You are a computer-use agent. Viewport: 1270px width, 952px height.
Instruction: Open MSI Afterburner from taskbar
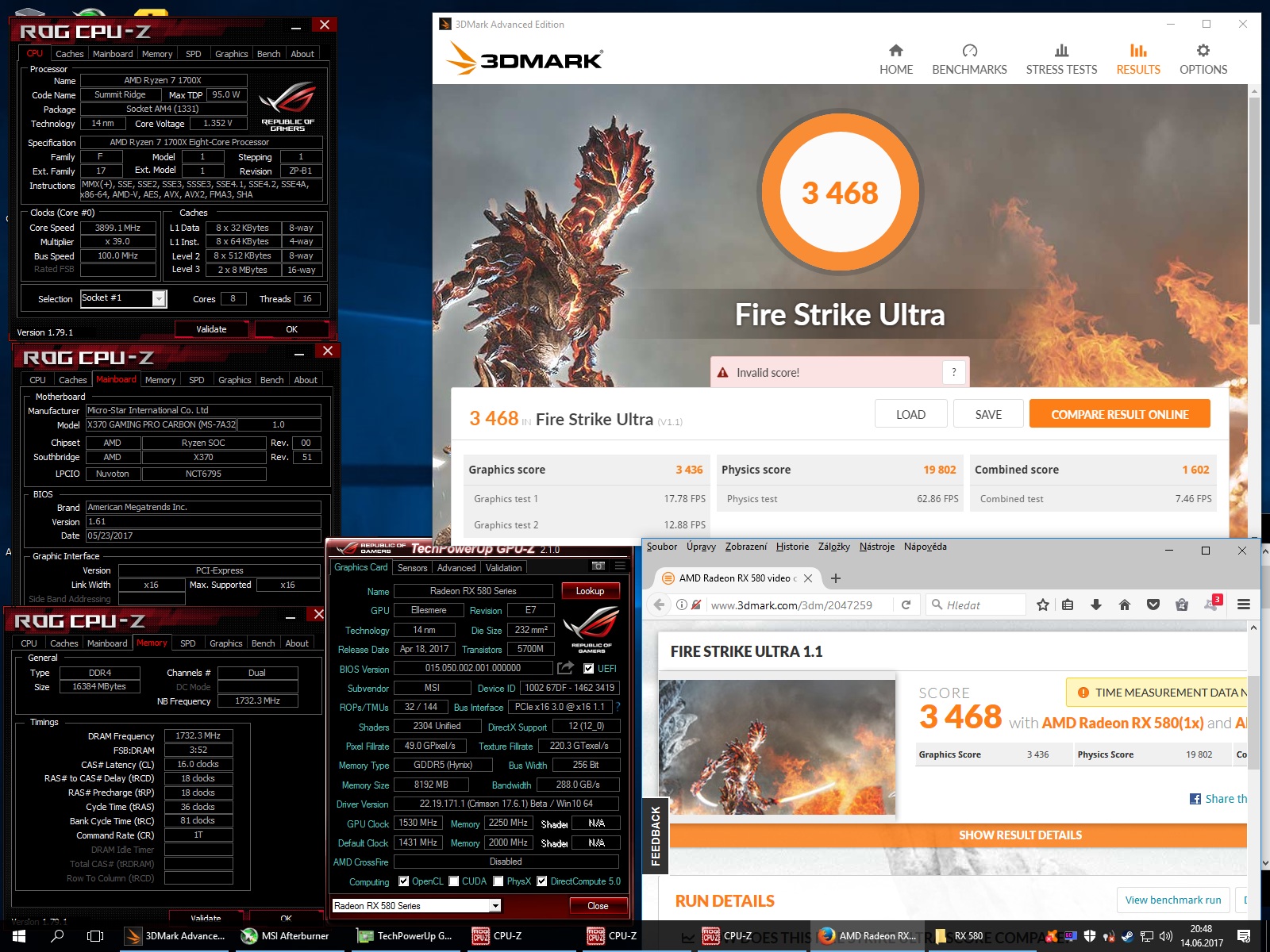[285, 936]
